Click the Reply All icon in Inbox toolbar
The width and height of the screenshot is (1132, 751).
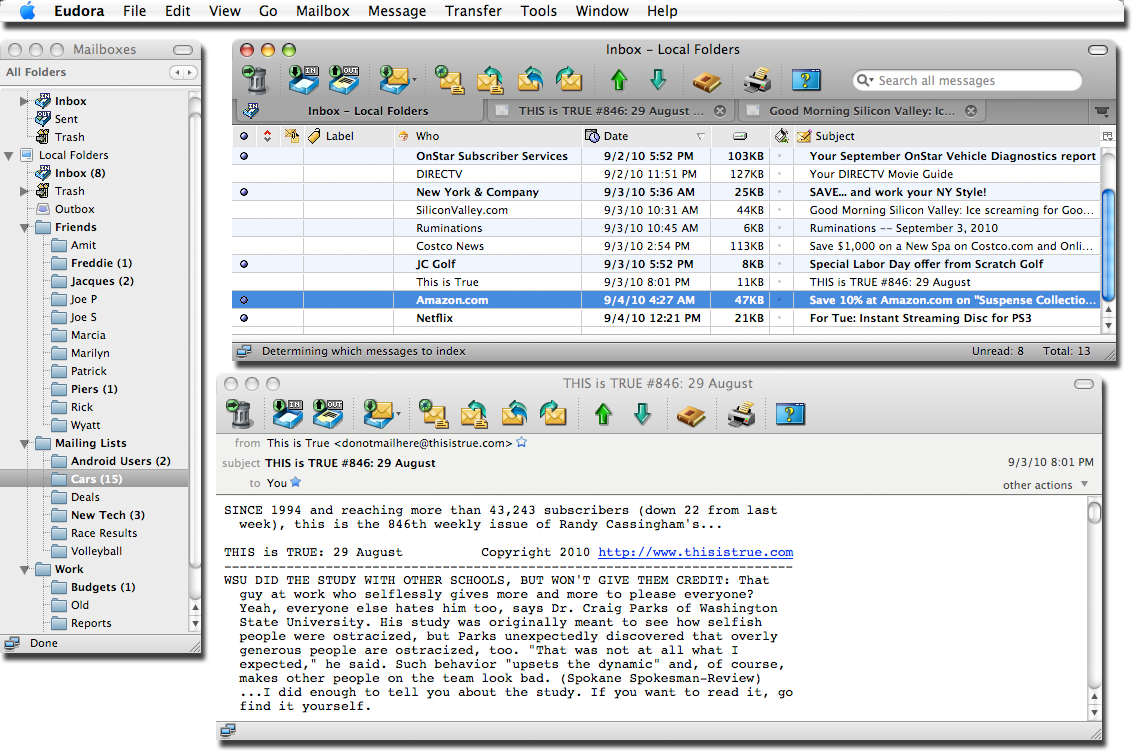pyautogui.click(x=530, y=79)
